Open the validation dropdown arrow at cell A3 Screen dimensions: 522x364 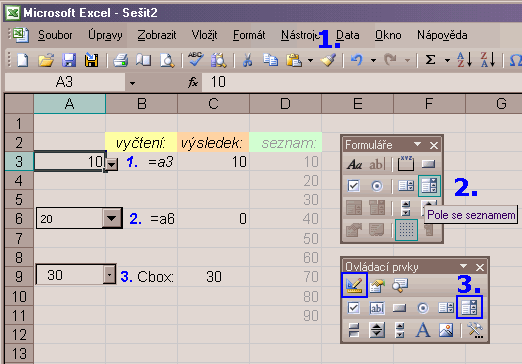pyautogui.click(x=112, y=164)
